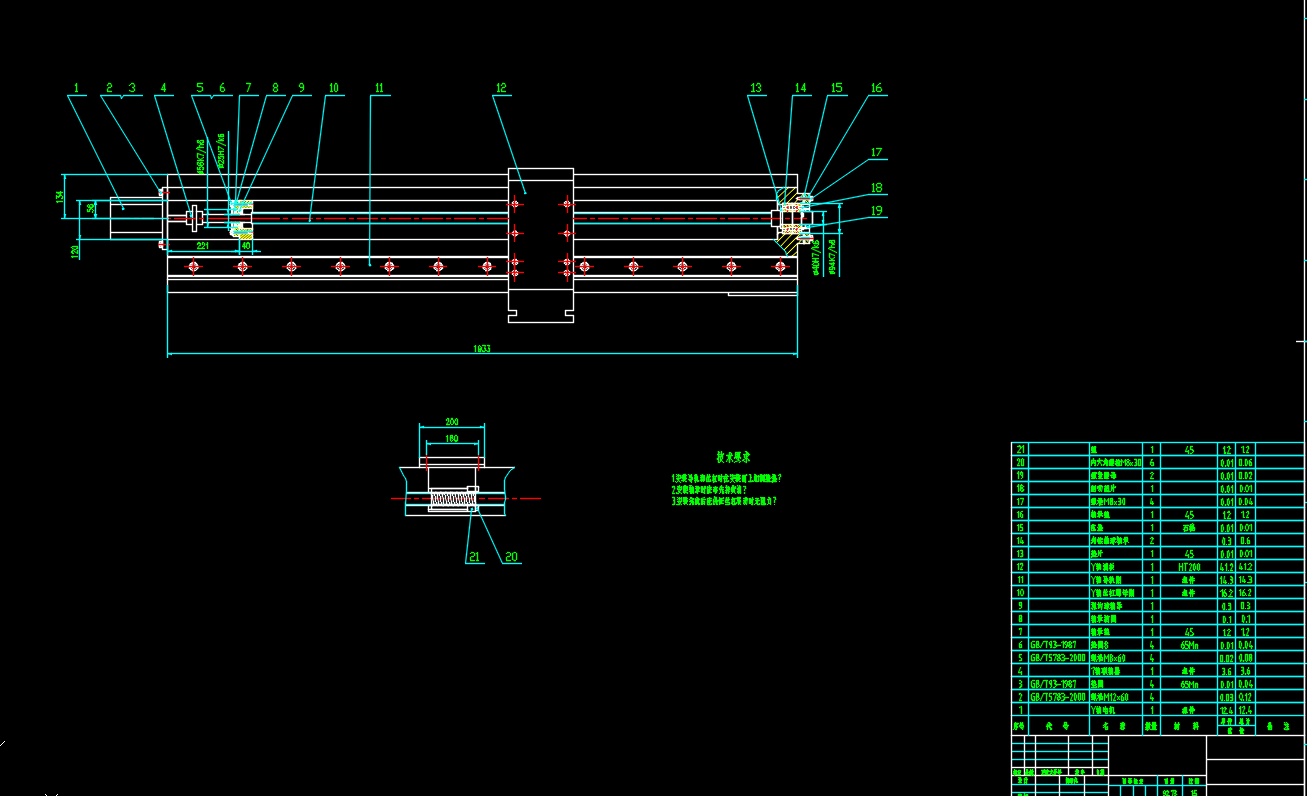Select part callout number 10

[x=333, y=88]
